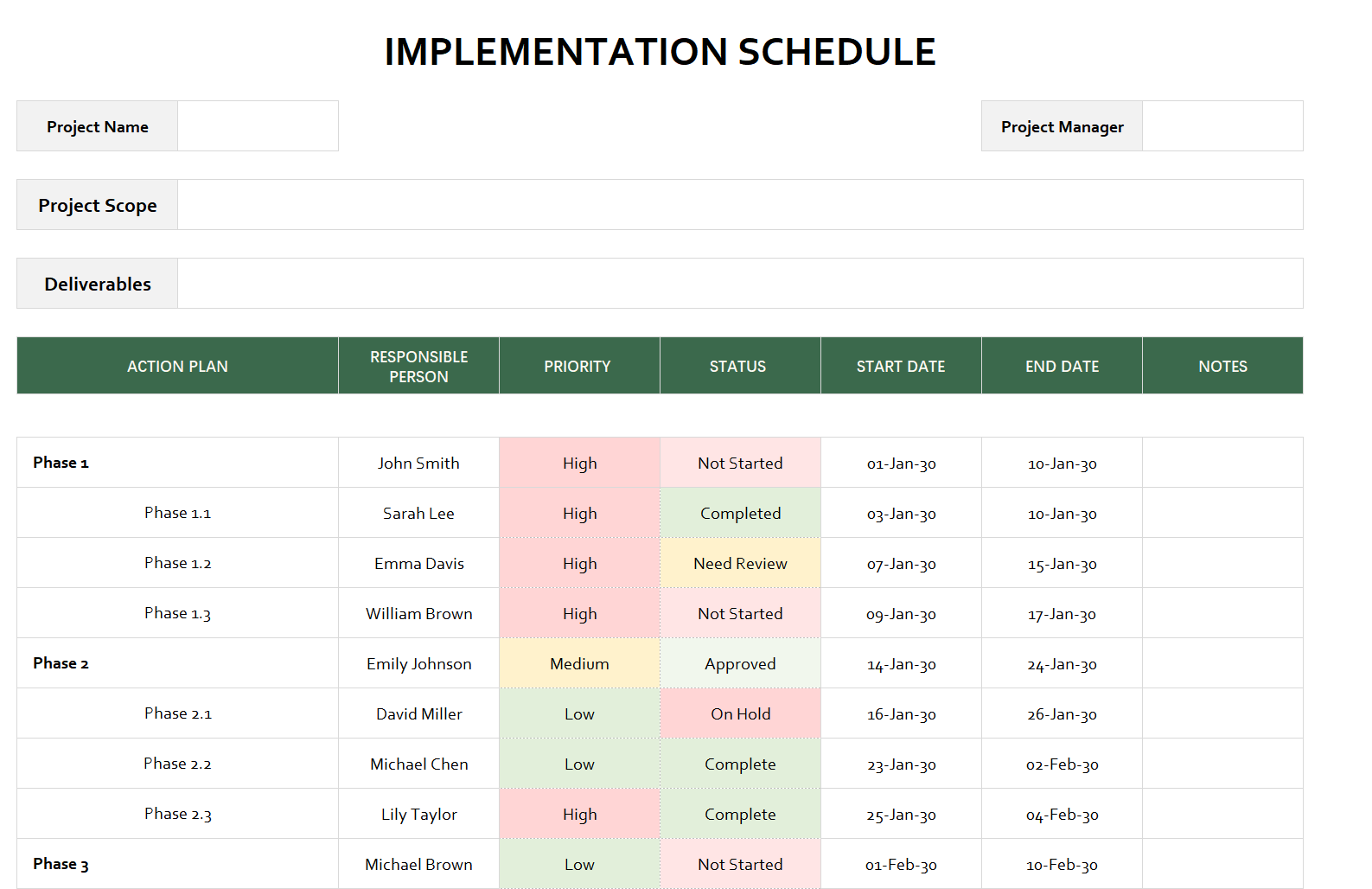Select end date 17-Jan-30
Image resolution: width=1372 pixels, height=889 pixels.
tap(1062, 613)
